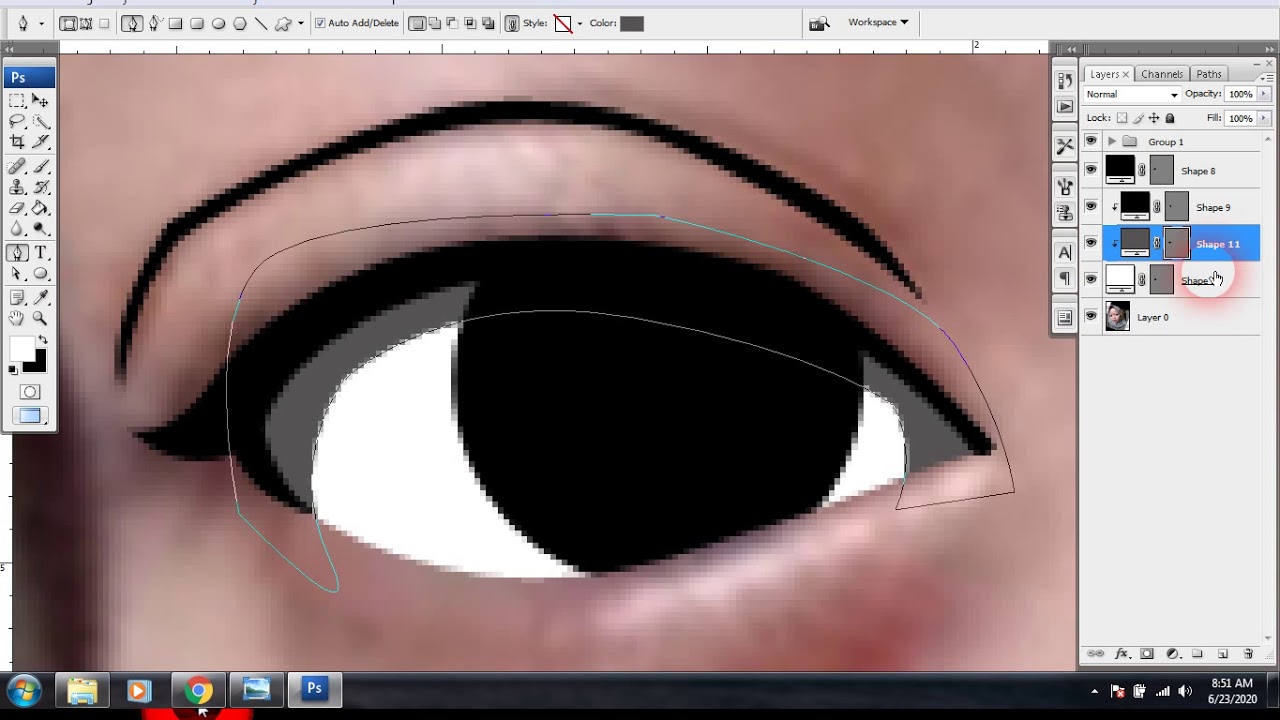Open the Windows Start menu
This screenshot has width=1280, height=720.
coord(24,691)
